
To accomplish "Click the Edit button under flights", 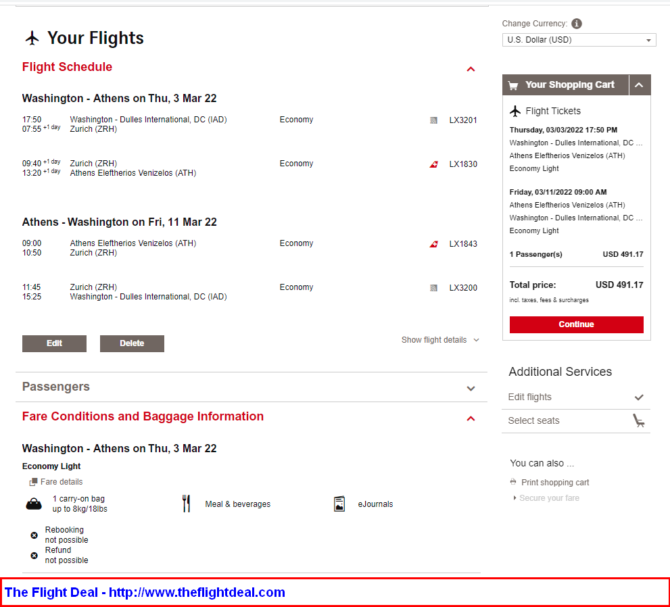I will 54,343.
